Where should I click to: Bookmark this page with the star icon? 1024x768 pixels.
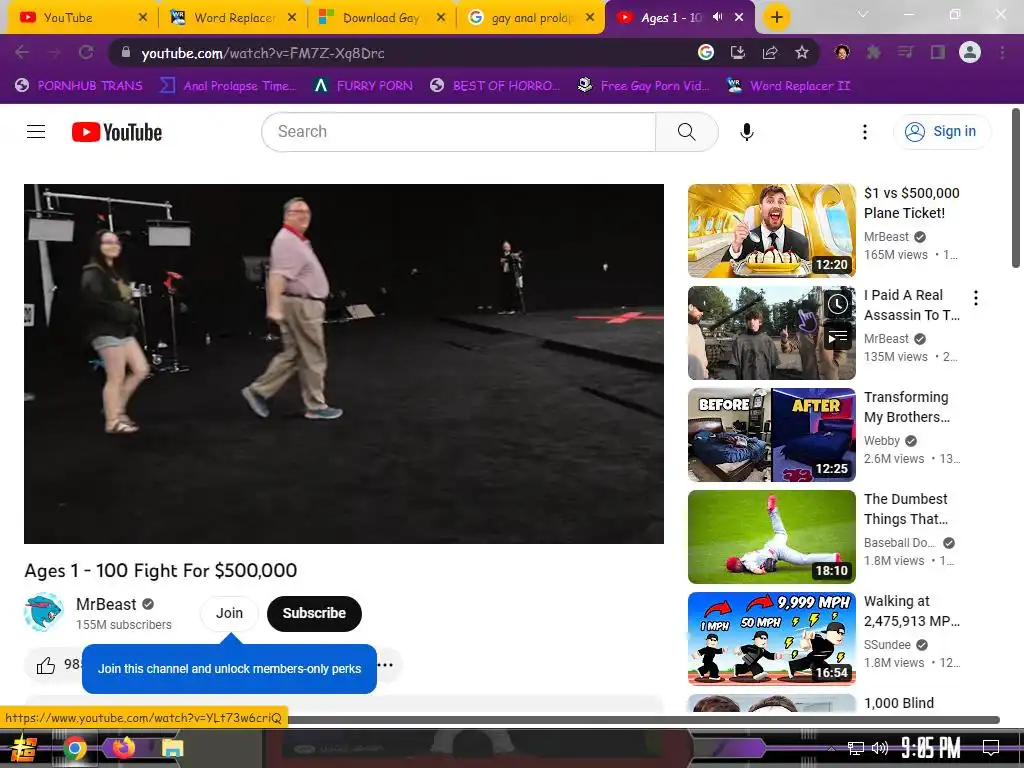point(802,52)
